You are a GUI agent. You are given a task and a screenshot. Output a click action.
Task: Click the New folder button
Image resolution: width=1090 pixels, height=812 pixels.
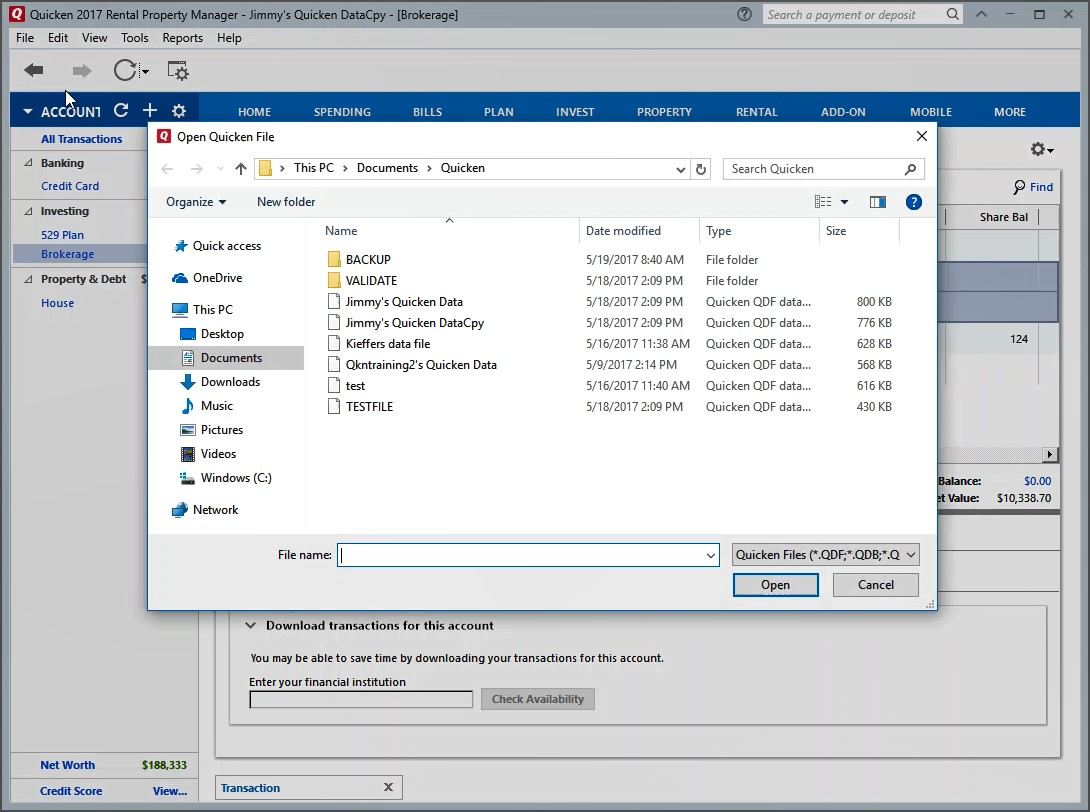(x=286, y=202)
